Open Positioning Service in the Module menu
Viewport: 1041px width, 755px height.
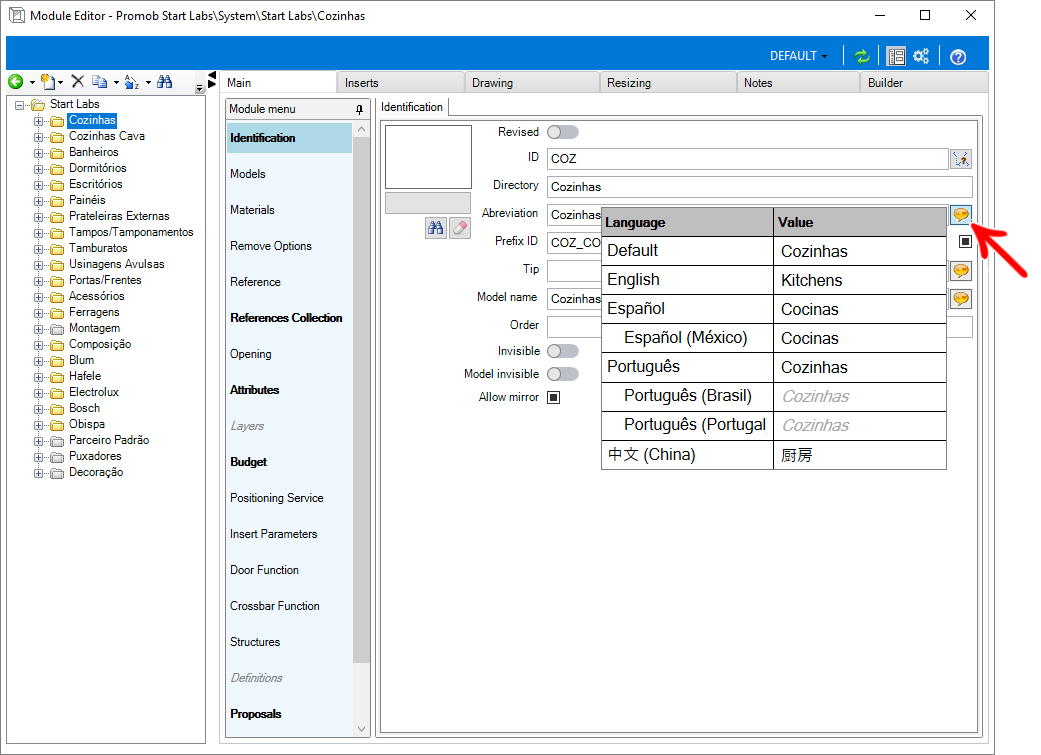[289, 498]
